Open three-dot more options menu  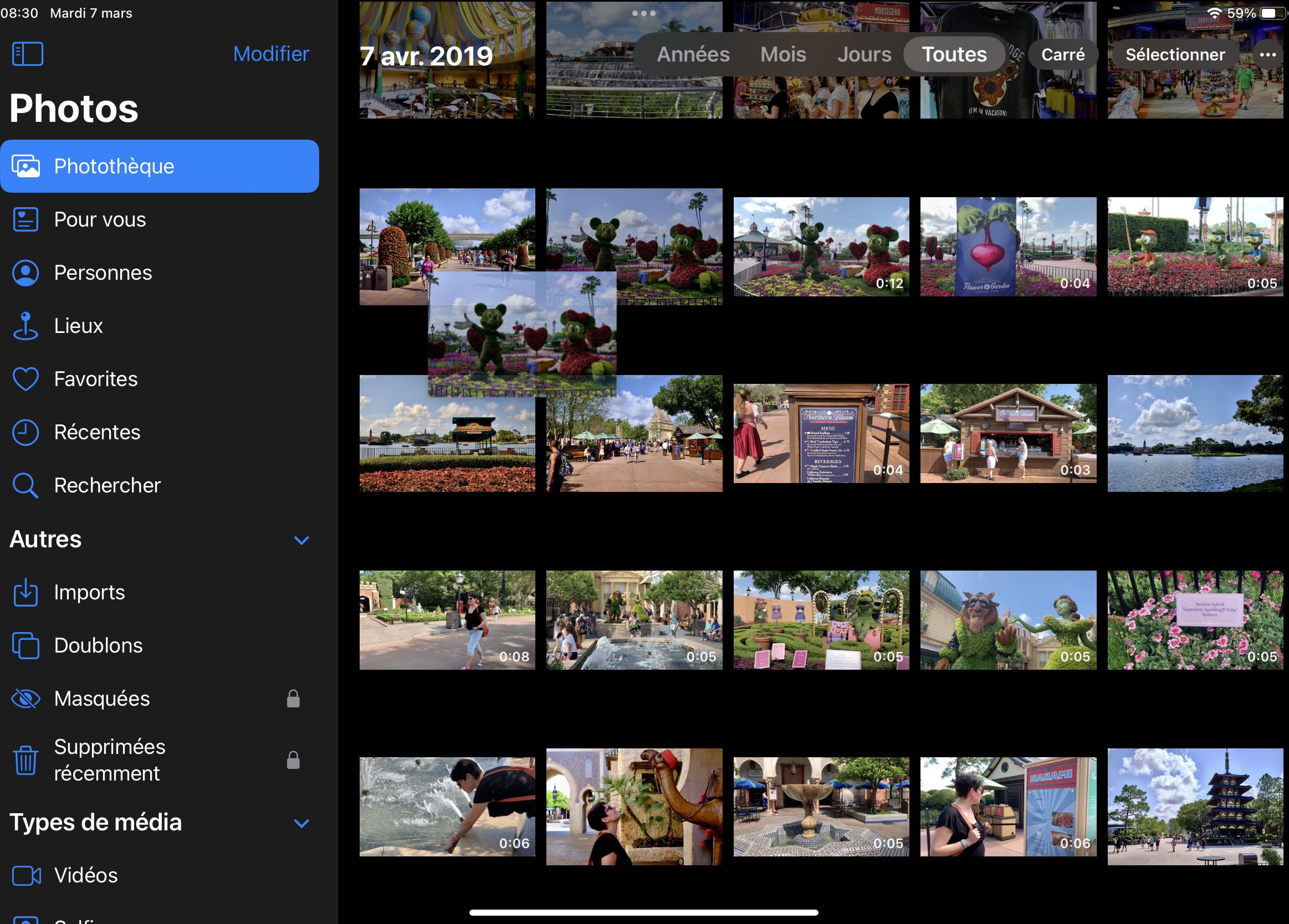coord(1267,55)
